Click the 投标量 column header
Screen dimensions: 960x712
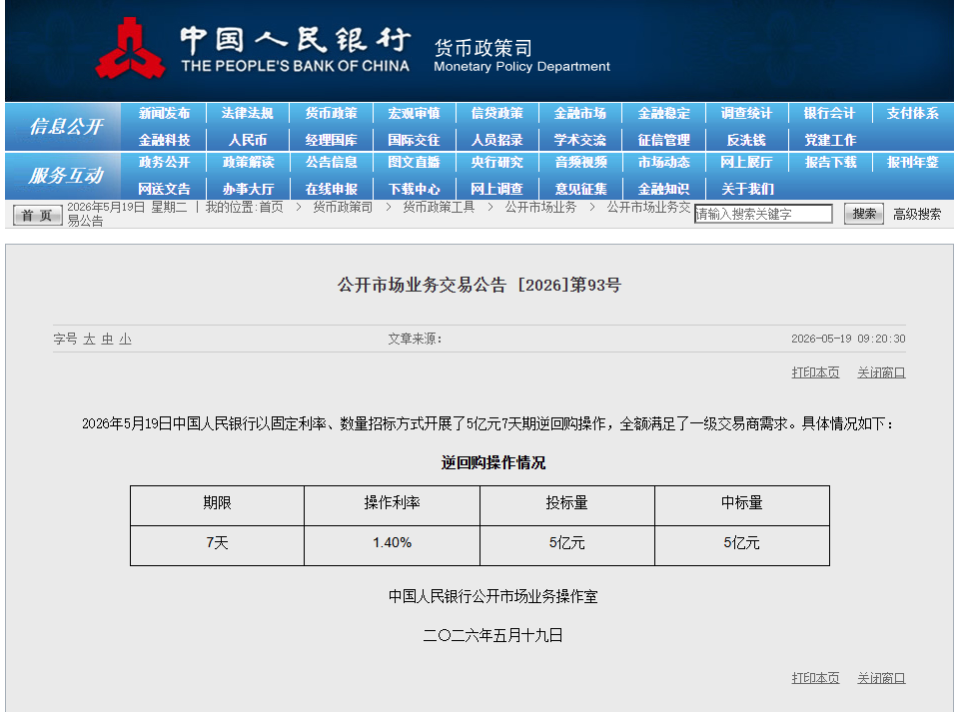point(567,505)
